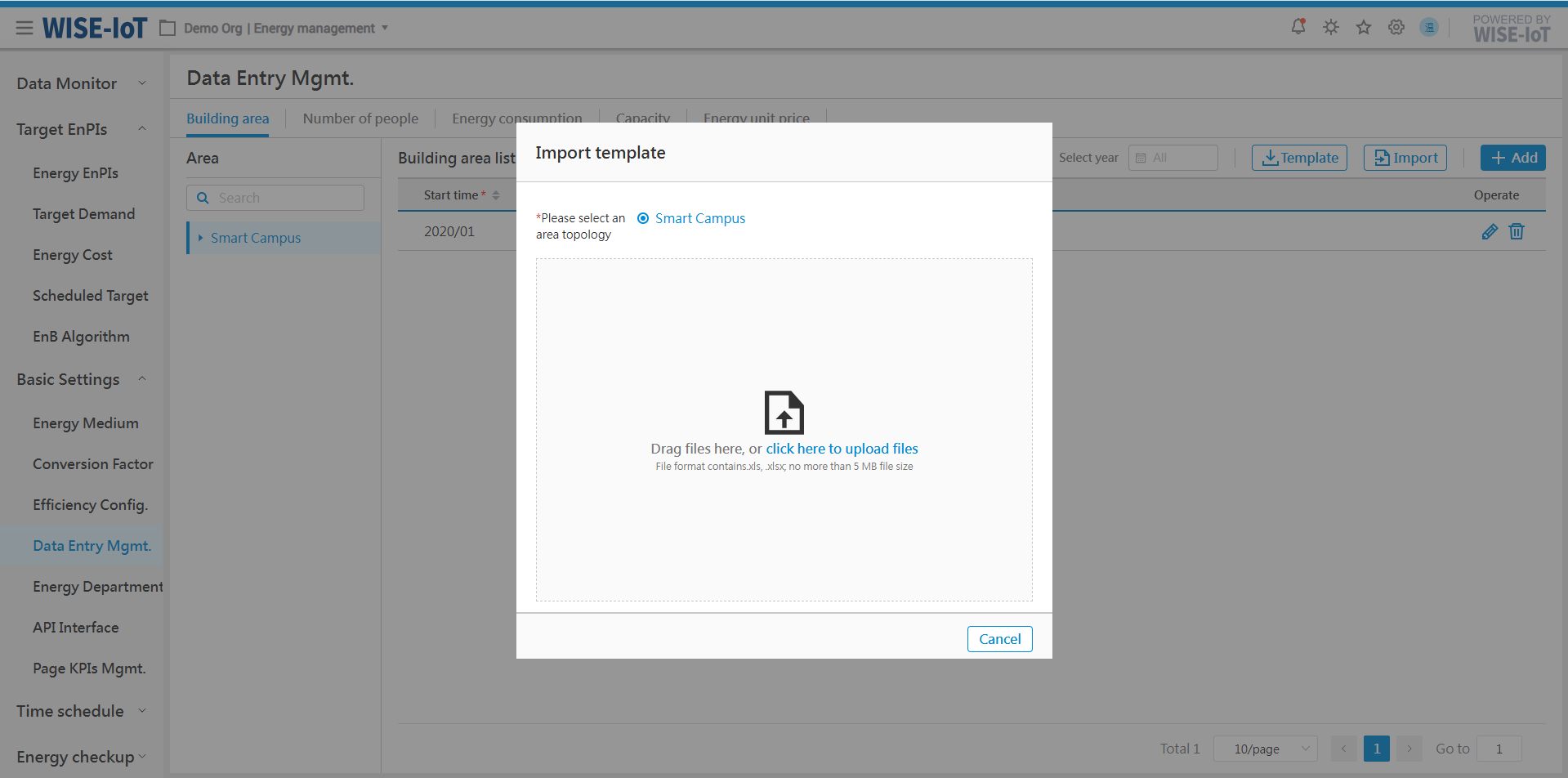This screenshot has width=1568, height=778.
Task: Open Energy Cost in sidebar
Action: pos(73,255)
